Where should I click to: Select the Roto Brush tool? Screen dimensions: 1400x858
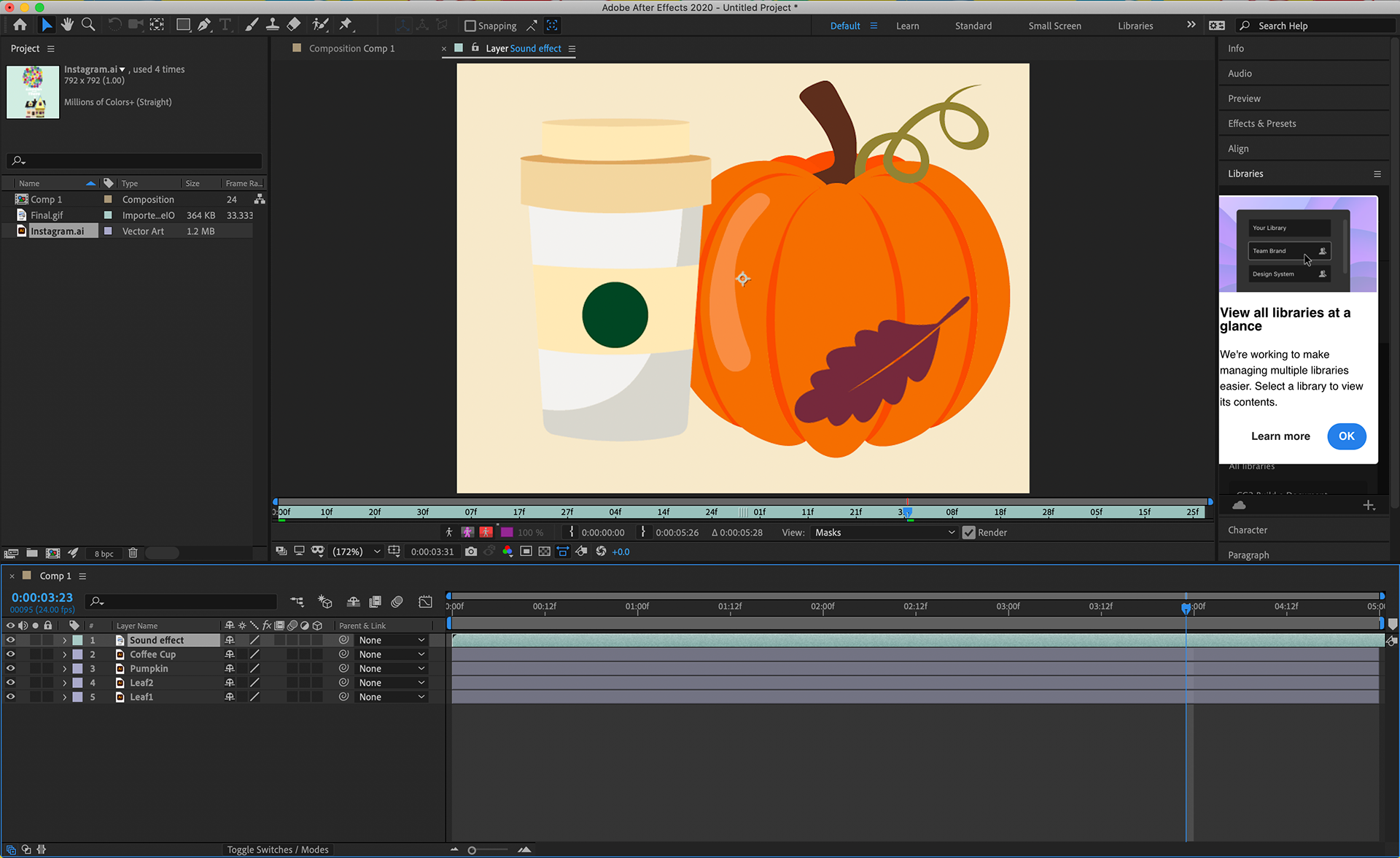(x=319, y=25)
